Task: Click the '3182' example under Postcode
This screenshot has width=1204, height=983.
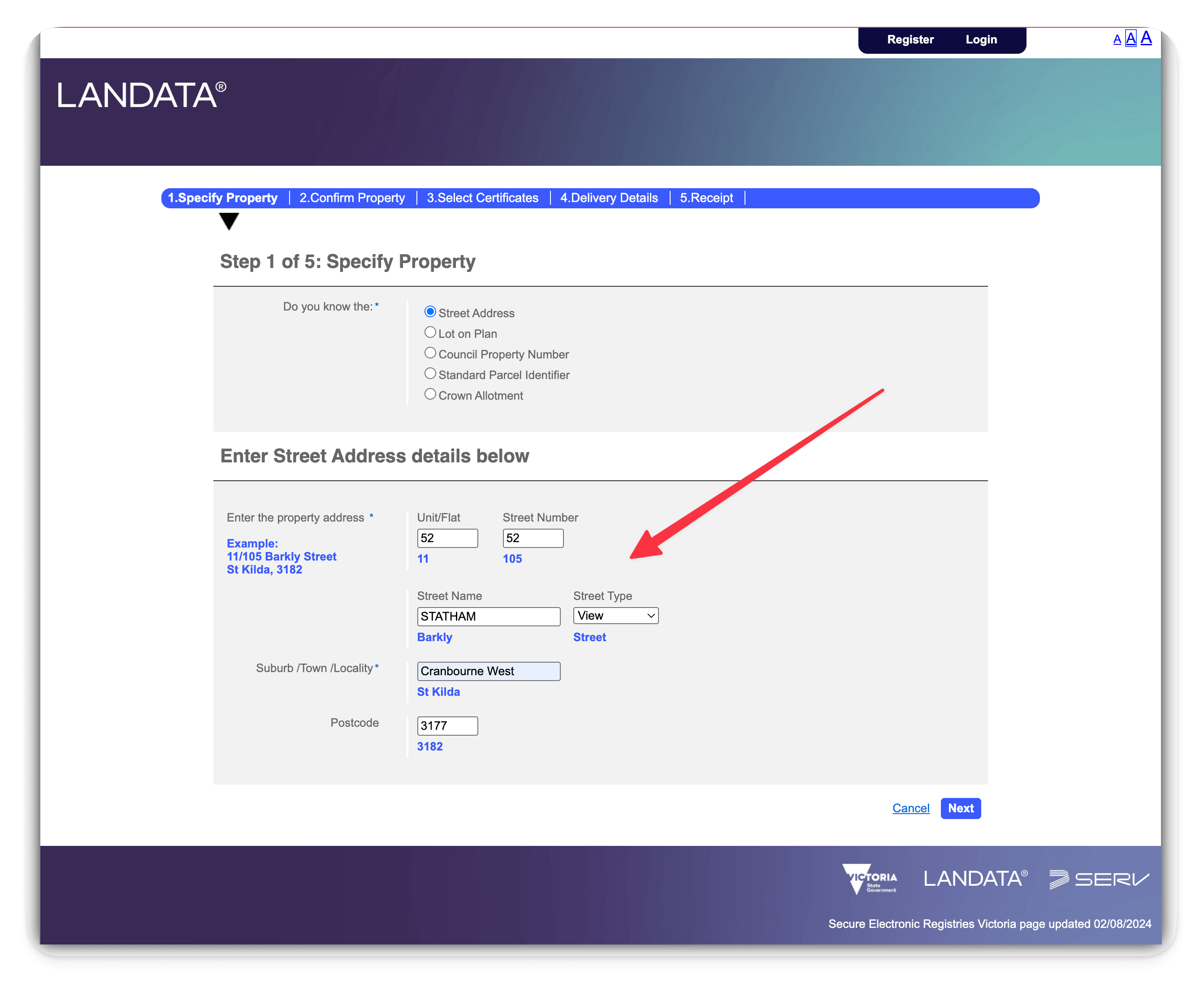Action: (430, 747)
